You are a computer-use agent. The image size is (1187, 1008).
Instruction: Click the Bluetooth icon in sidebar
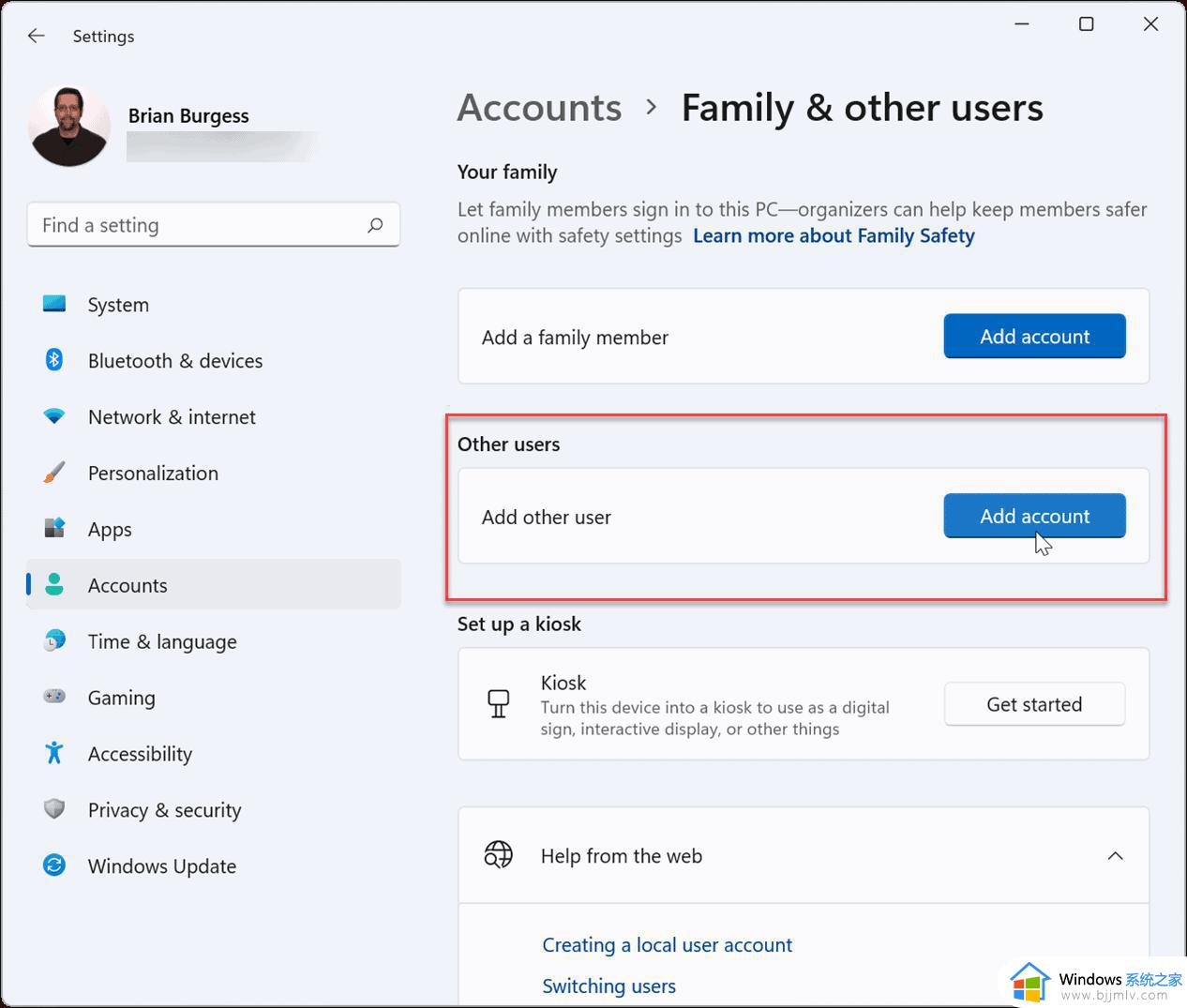54,360
